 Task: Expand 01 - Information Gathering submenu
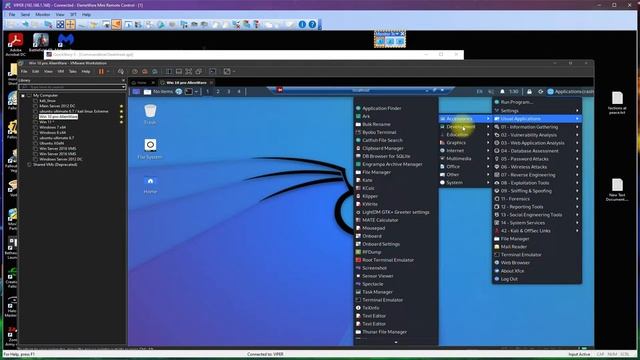pyautogui.click(x=537, y=127)
